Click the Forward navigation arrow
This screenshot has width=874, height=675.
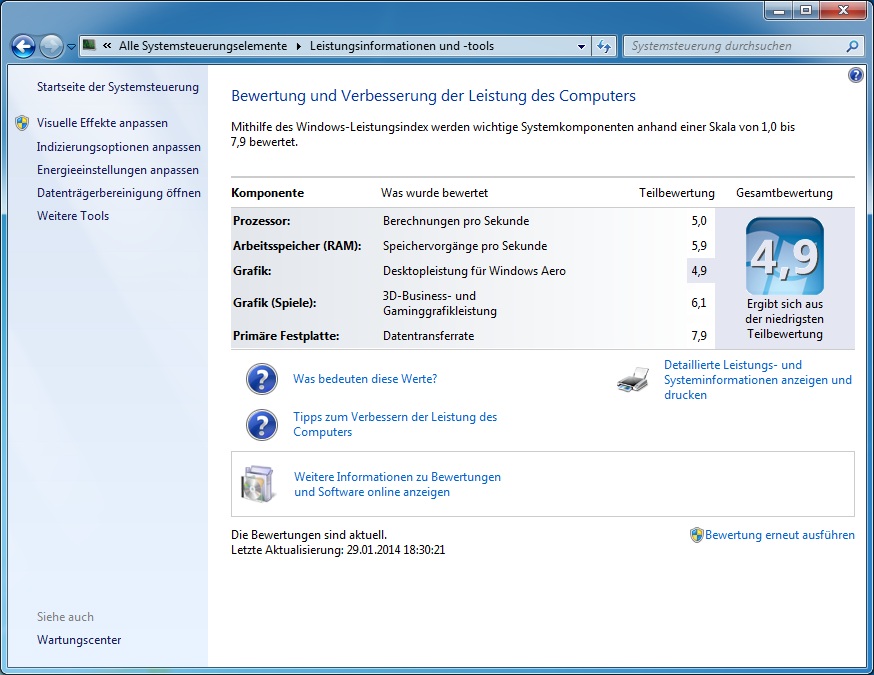51,46
